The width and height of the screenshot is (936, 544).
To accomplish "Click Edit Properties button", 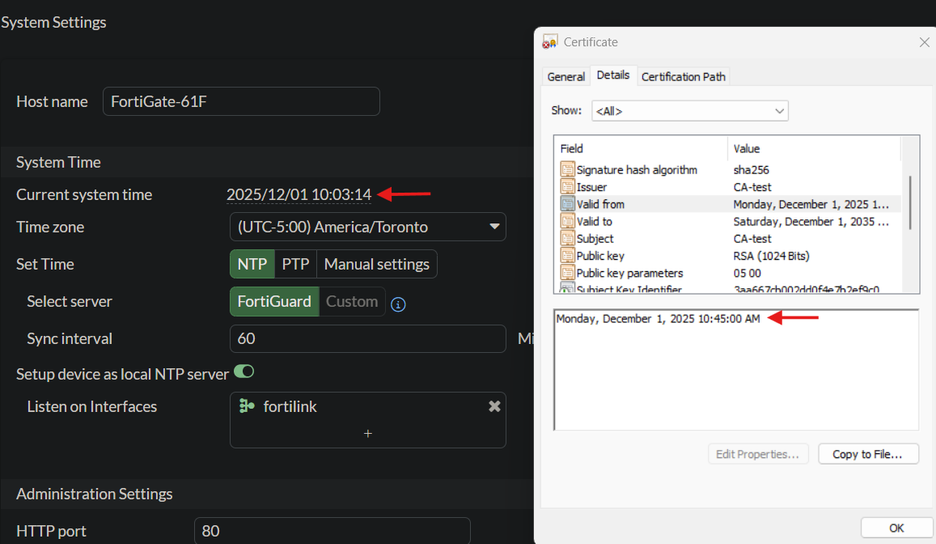I will 758,454.
